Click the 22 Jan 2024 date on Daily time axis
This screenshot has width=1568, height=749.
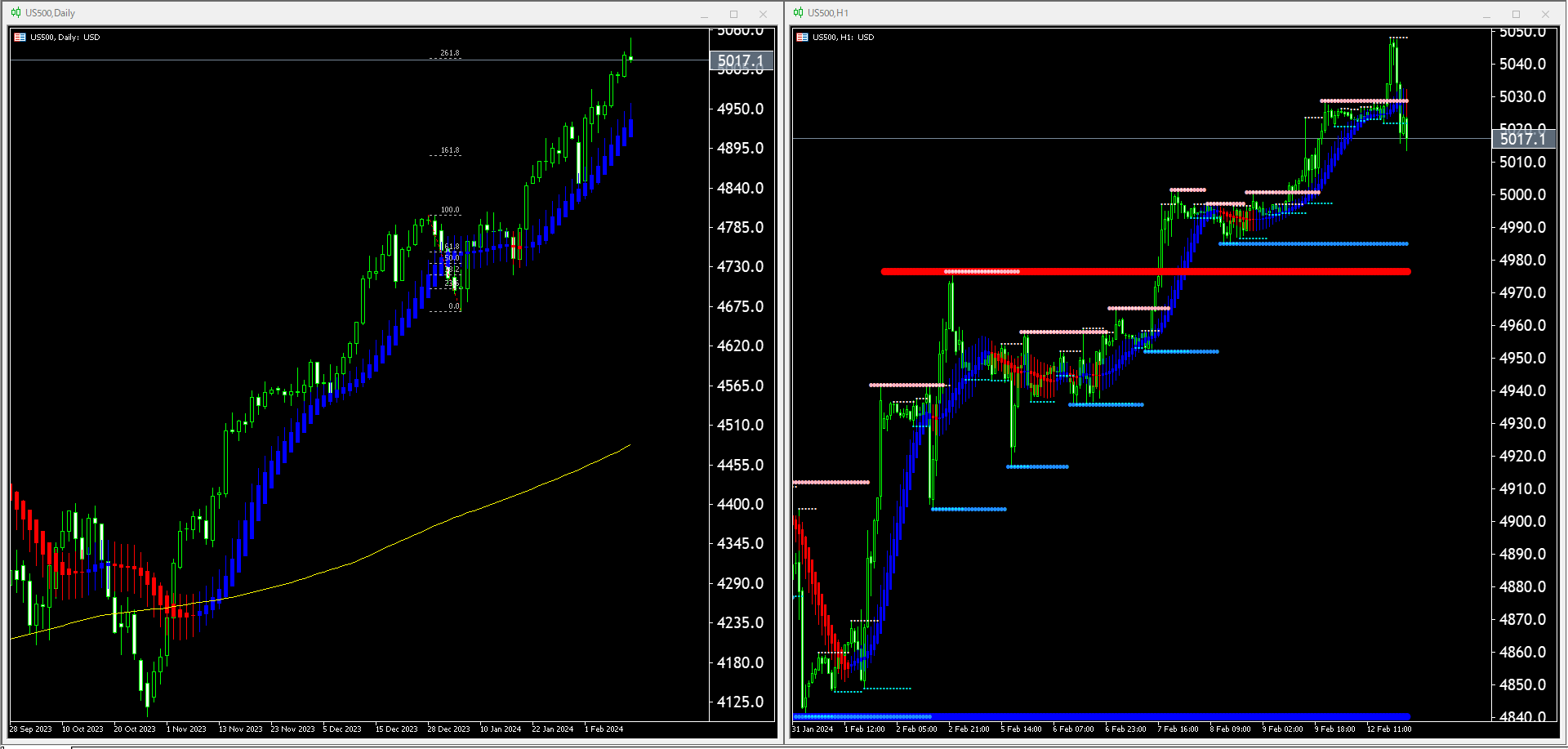pos(553,729)
